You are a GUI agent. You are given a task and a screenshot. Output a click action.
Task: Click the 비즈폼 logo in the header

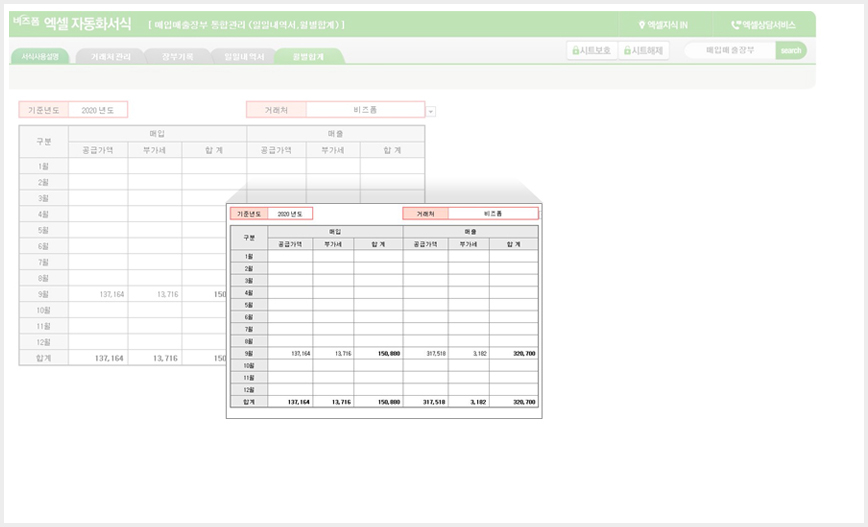click(26, 21)
